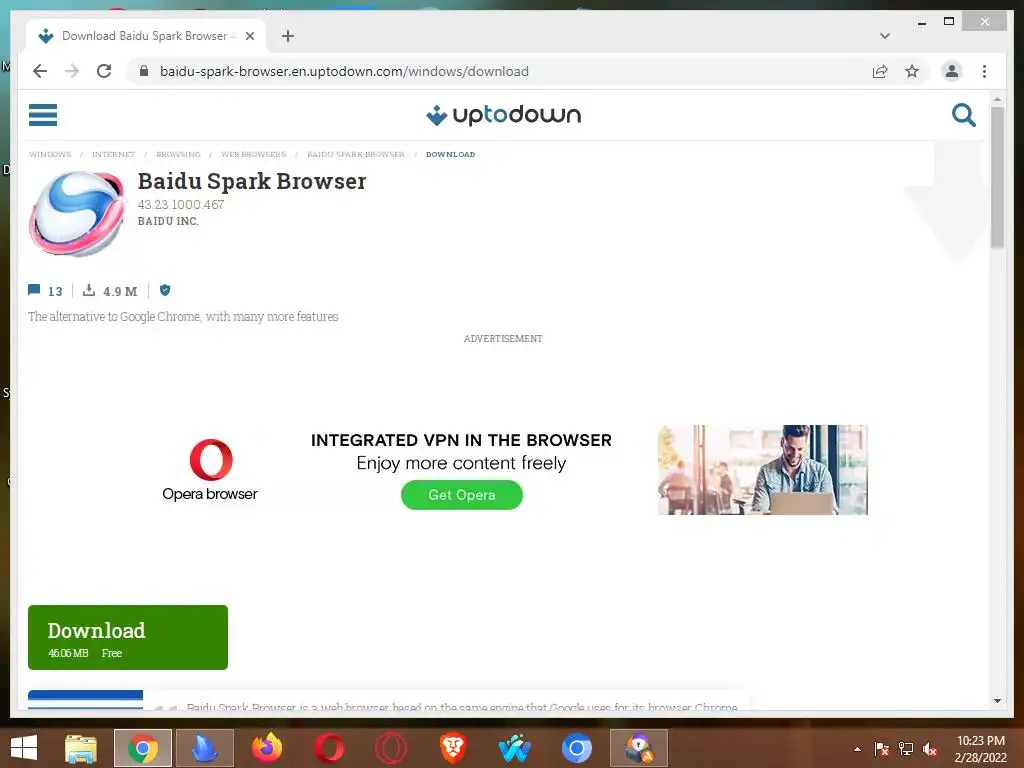Share this page via the address bar icon
Screen dimensions: 1024x768
[x=880, y=71]
